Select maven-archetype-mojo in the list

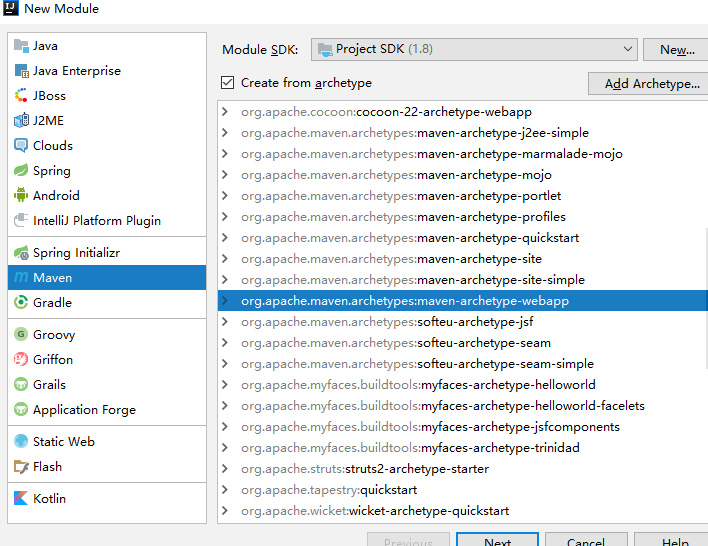point(462,175)
